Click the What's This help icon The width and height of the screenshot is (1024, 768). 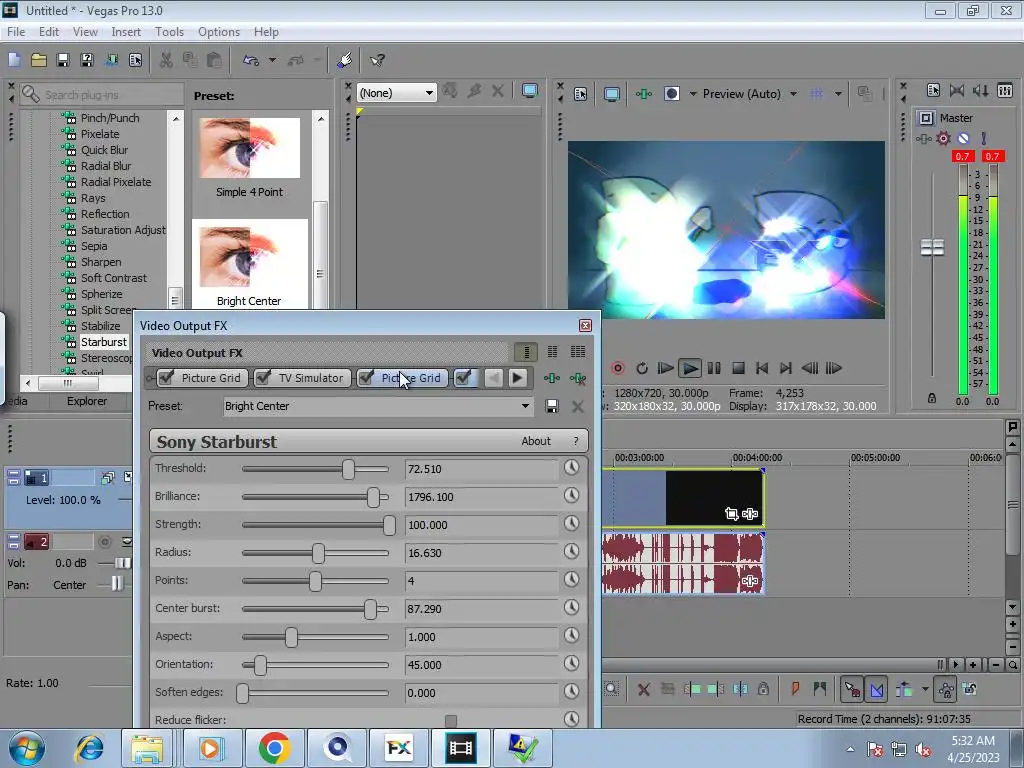(x=377, y=60)
